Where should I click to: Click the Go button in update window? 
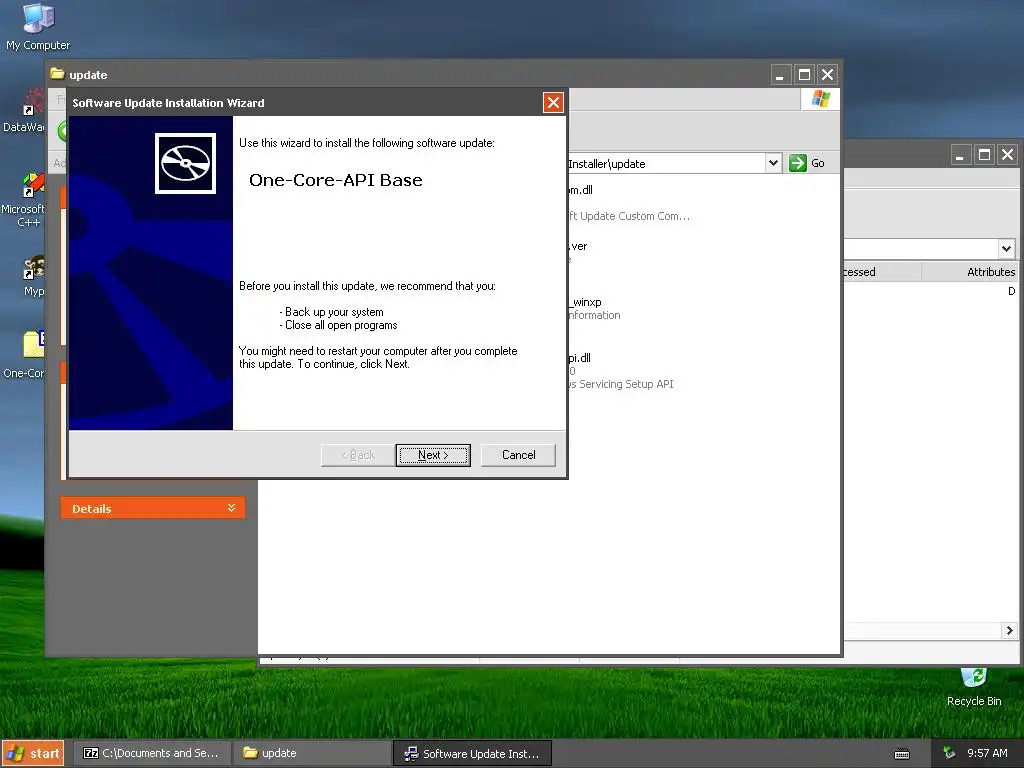point(807,163)
